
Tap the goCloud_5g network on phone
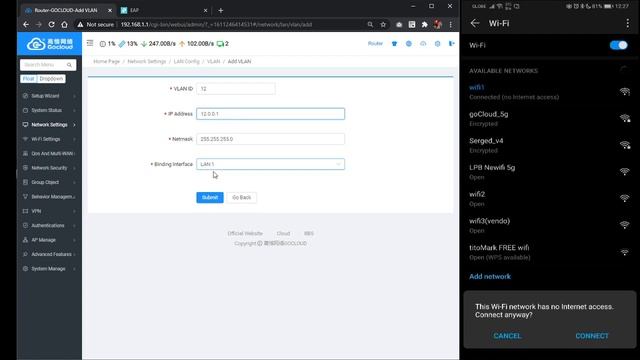click(x=550, y=118)
